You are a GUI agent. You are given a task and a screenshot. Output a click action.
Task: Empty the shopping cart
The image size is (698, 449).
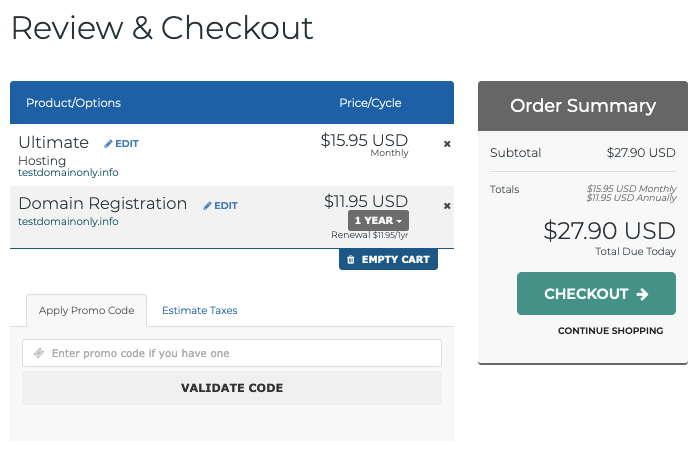[x=388, y=259]
